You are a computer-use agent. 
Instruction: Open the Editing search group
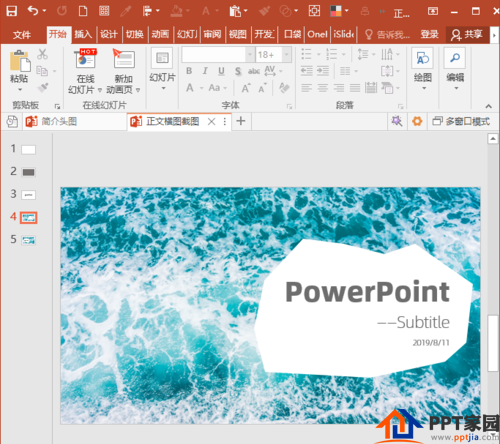click(455, 69)
